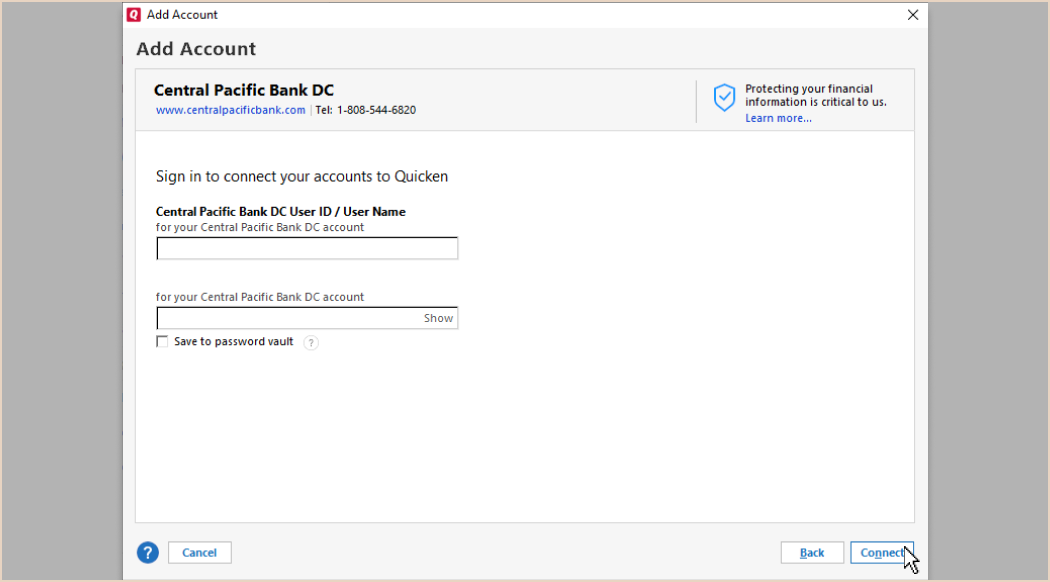Click the blue help question mark icon
Image resolution: width=1050 pixels, height=582 pixels.
coord(148,553)
